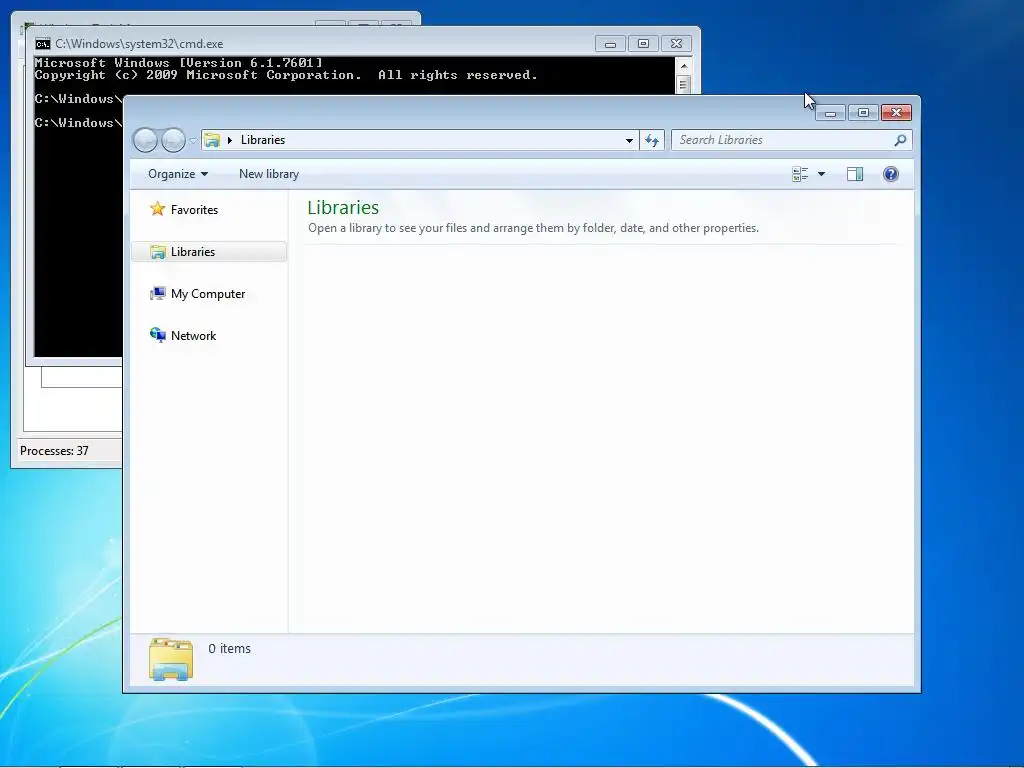Click the Libraries folder icon in details pane
1024x768 pixels.
pos(171,659)
